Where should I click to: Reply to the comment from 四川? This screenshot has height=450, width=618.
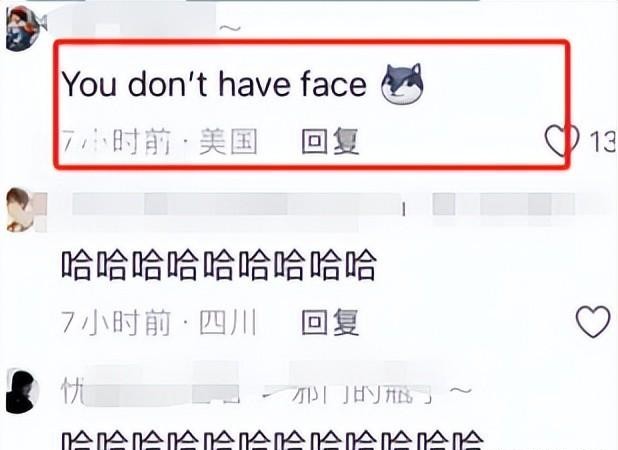pyautogui.click(x=330, y=322)
